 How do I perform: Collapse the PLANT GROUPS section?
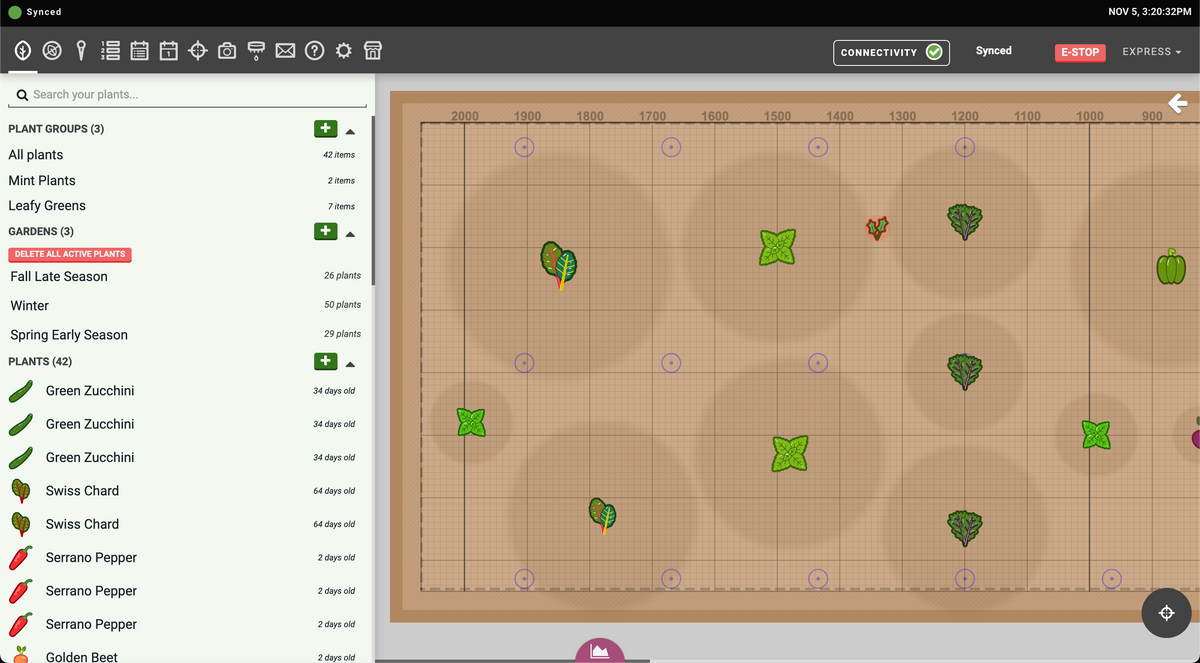350,129
